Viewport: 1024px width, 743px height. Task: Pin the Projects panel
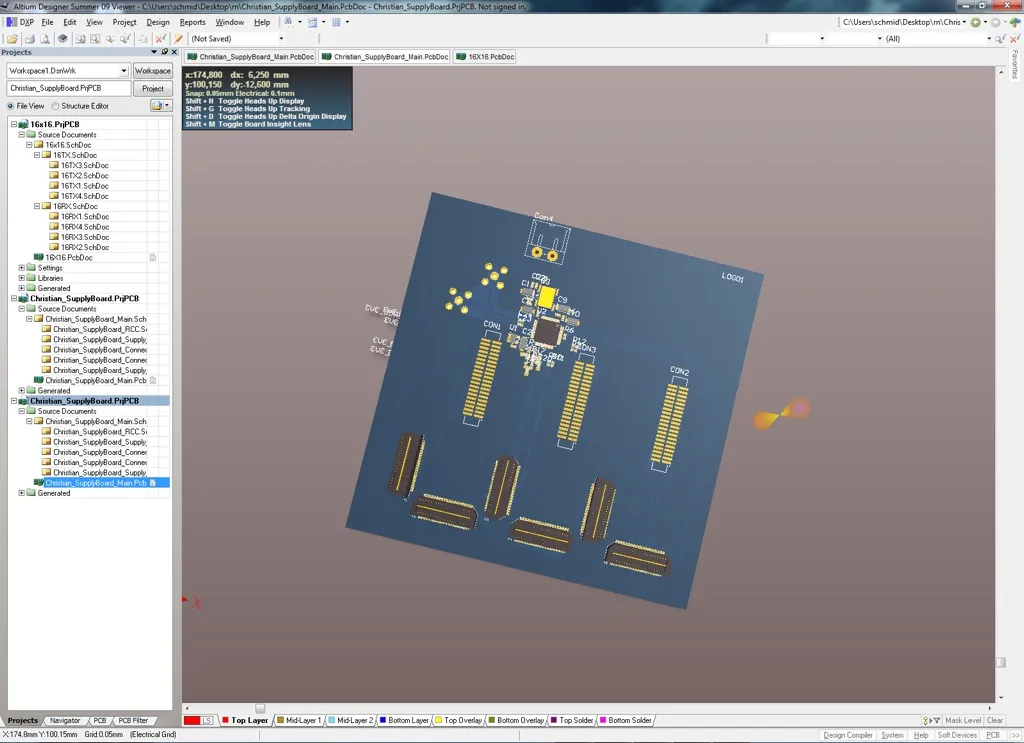164,52
